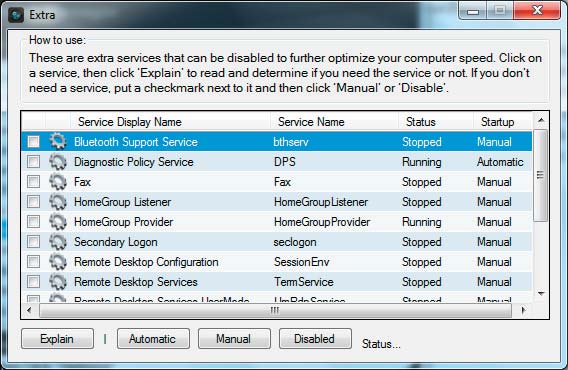568x370 pixels.
Task: Close the Extra window
Action: (x=537, y=11)
